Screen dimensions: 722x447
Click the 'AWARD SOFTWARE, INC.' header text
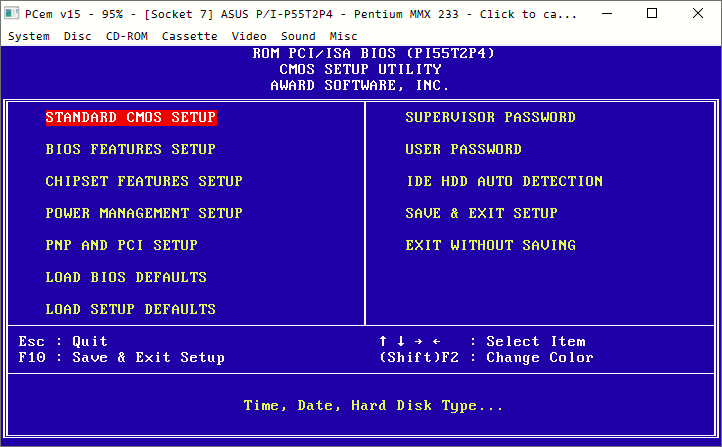360,85
